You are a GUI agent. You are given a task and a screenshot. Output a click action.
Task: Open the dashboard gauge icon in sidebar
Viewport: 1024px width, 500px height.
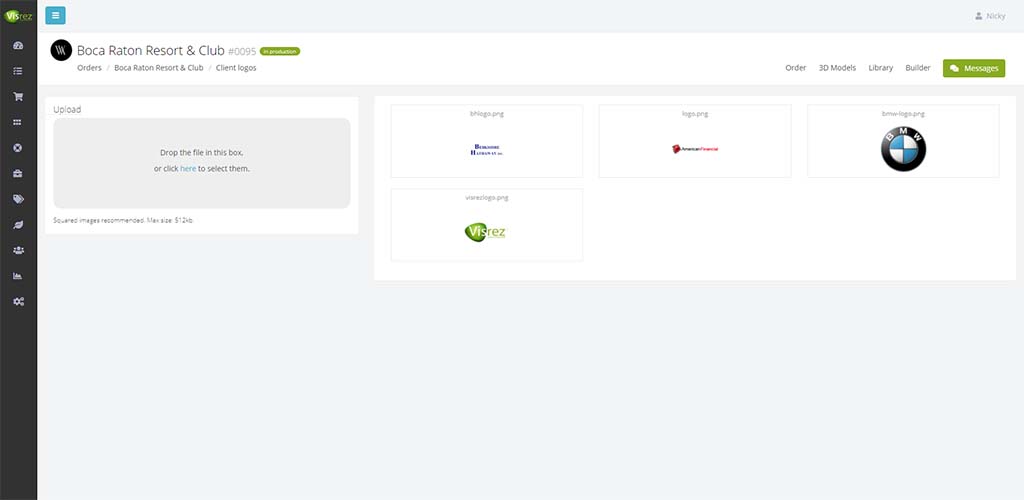(18, 46)
